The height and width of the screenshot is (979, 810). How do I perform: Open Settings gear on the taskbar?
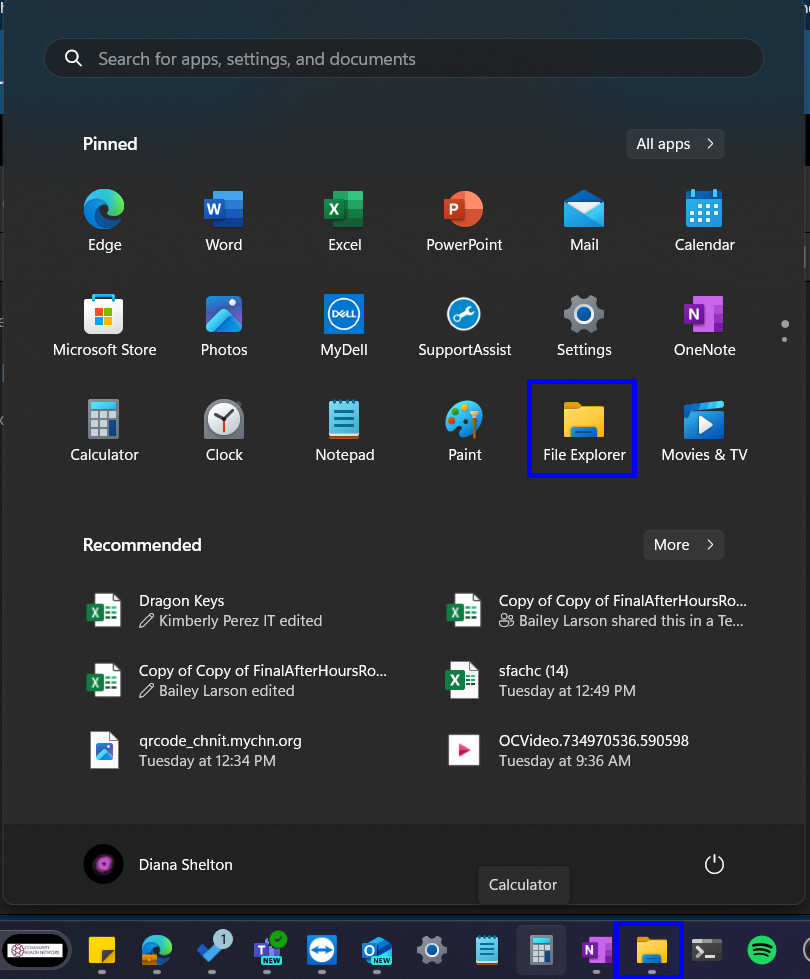(x=432, y=951)
